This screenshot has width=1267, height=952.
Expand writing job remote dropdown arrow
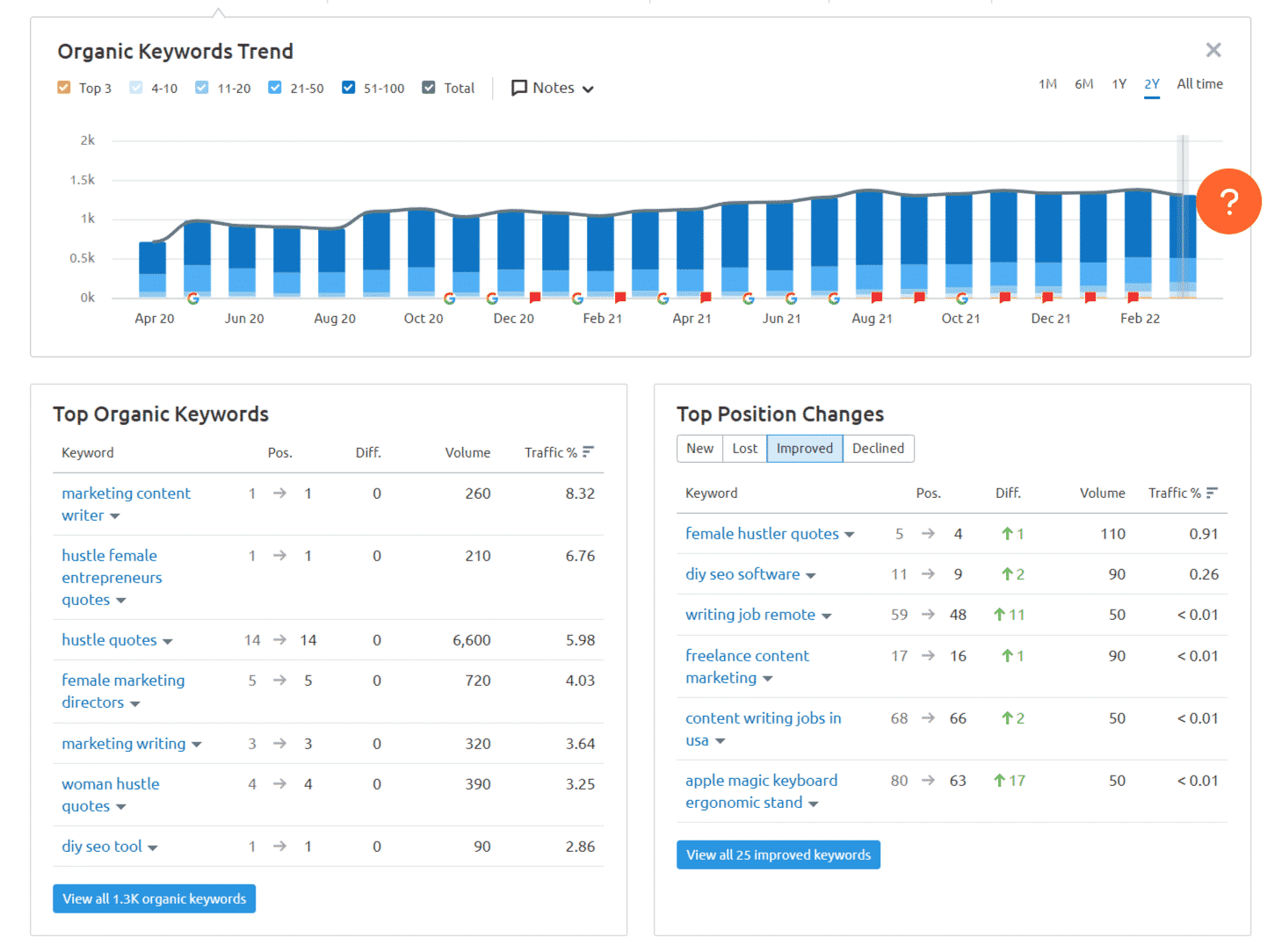[x=826, y=616]
